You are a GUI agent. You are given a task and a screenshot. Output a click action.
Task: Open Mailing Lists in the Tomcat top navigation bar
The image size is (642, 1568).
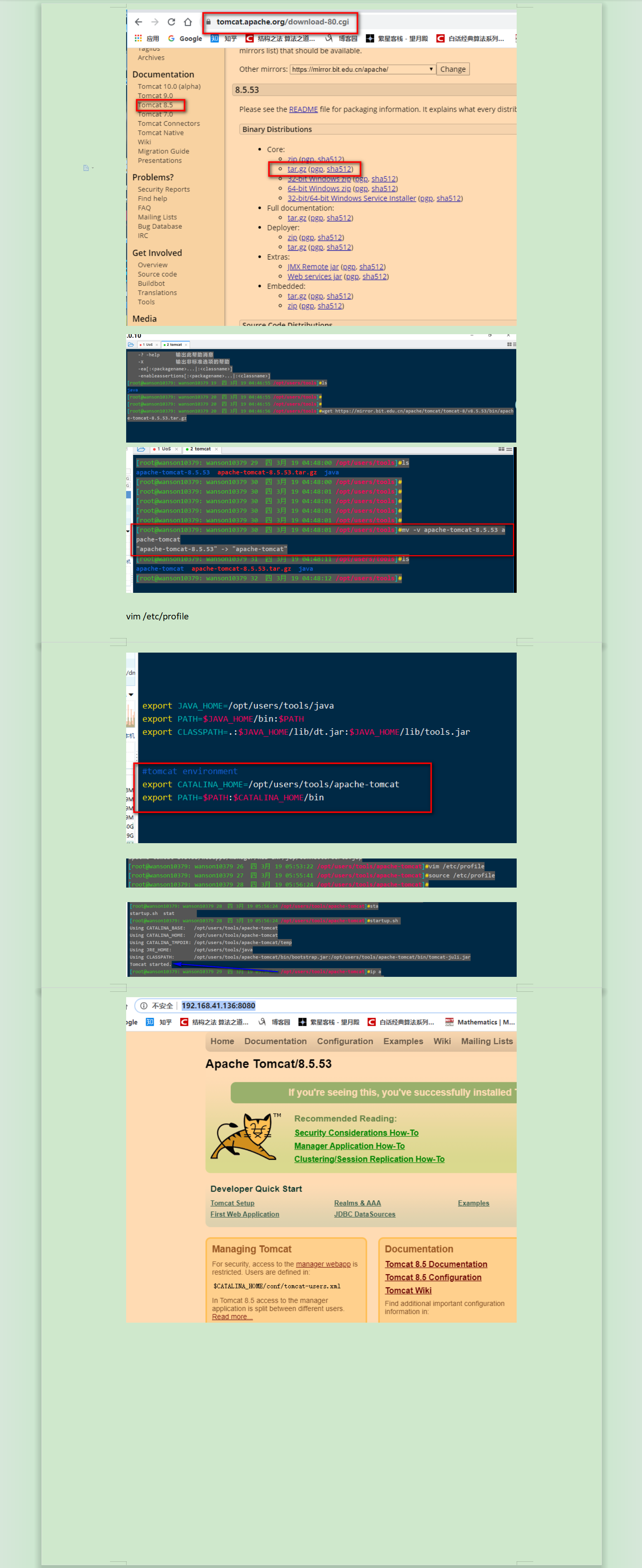click(487, 1042)
